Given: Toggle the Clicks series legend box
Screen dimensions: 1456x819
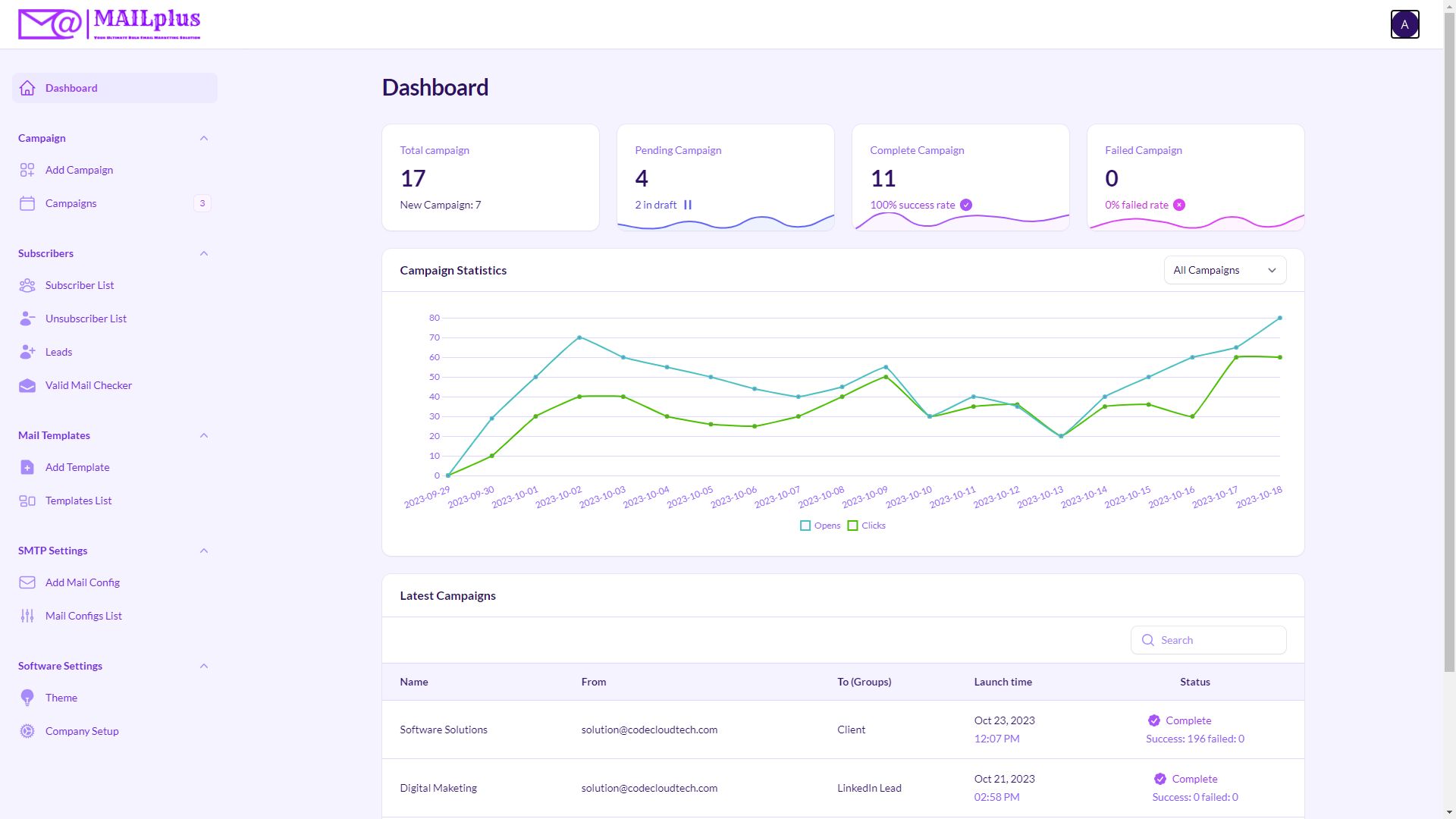Looking at the screenshot, I should click(852, 526).
